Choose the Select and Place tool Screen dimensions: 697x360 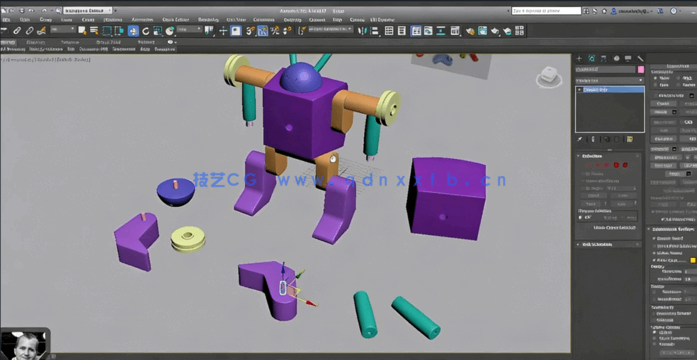[170, 31]
